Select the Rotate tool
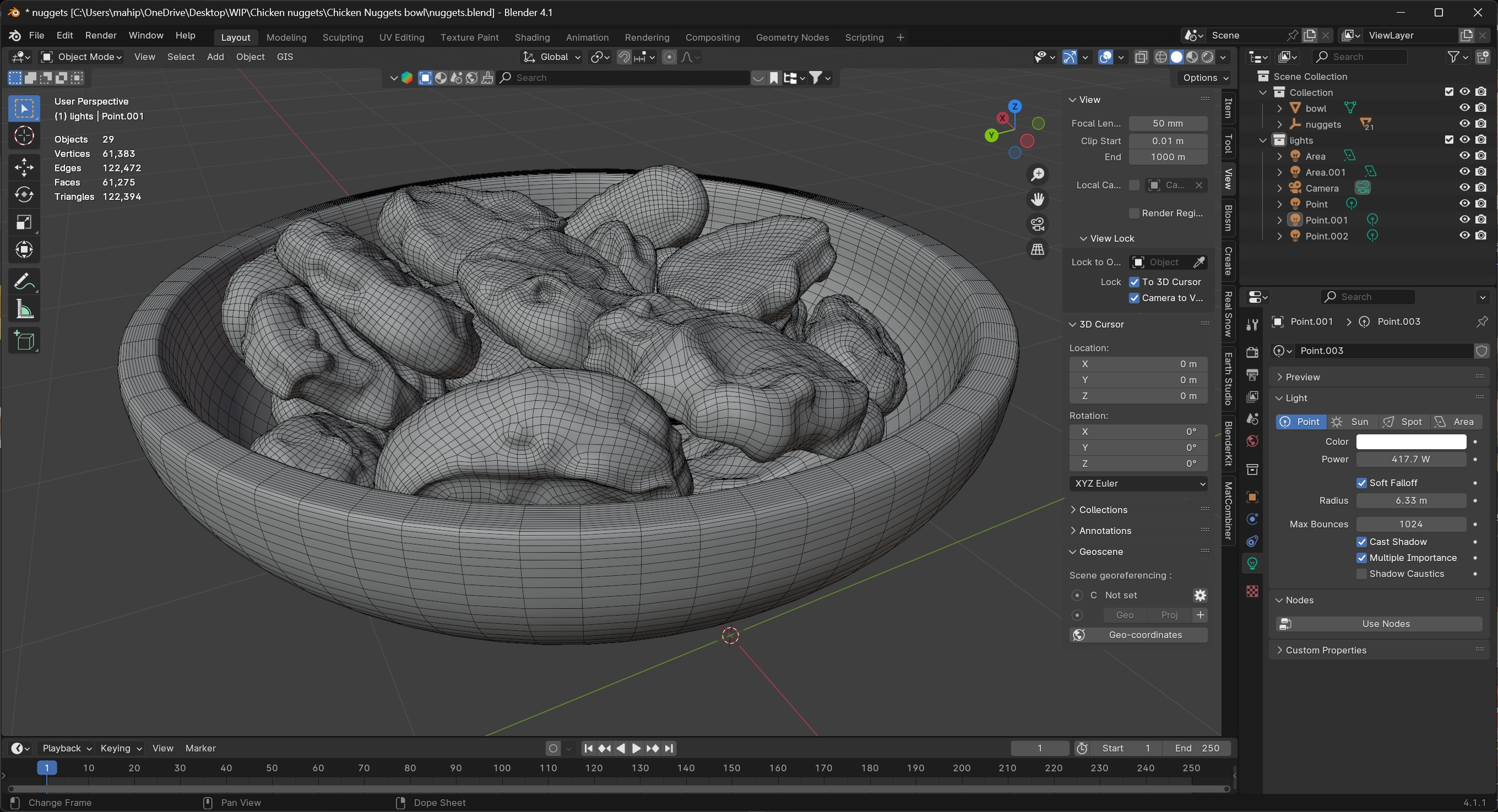The height and width of the screenshot is (812, 1498). point(24,195)
